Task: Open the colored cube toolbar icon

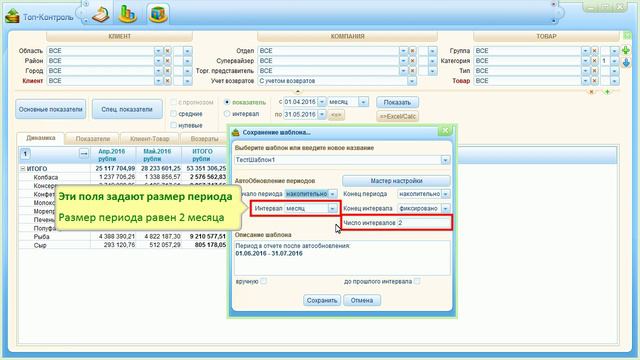Action: [158, 15]
